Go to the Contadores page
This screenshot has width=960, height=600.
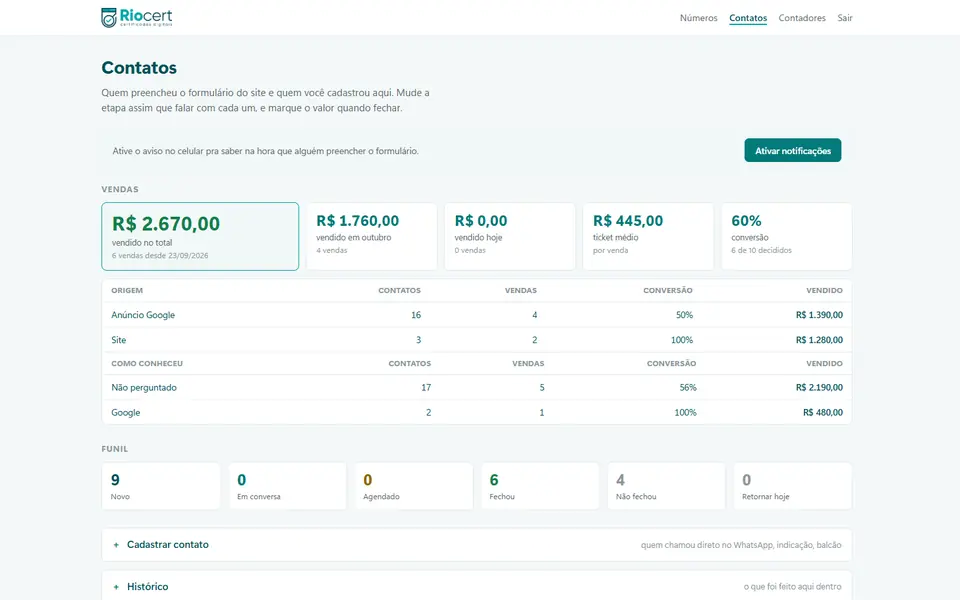pos(802,18)
